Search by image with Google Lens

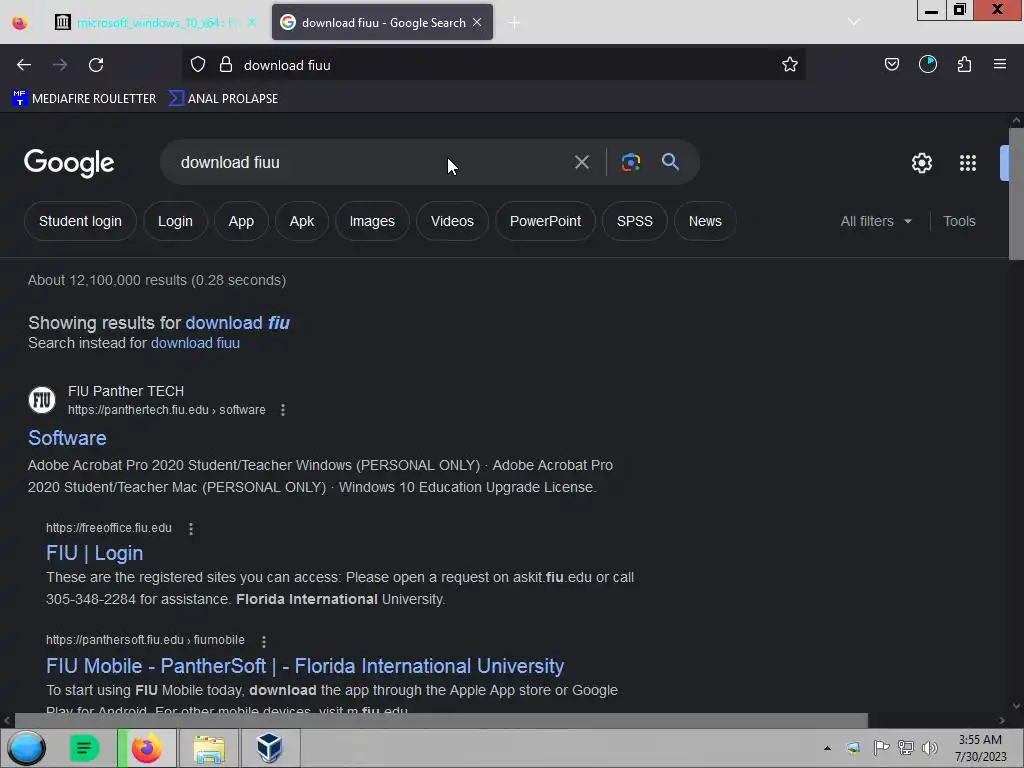click(x=631, y=162)
